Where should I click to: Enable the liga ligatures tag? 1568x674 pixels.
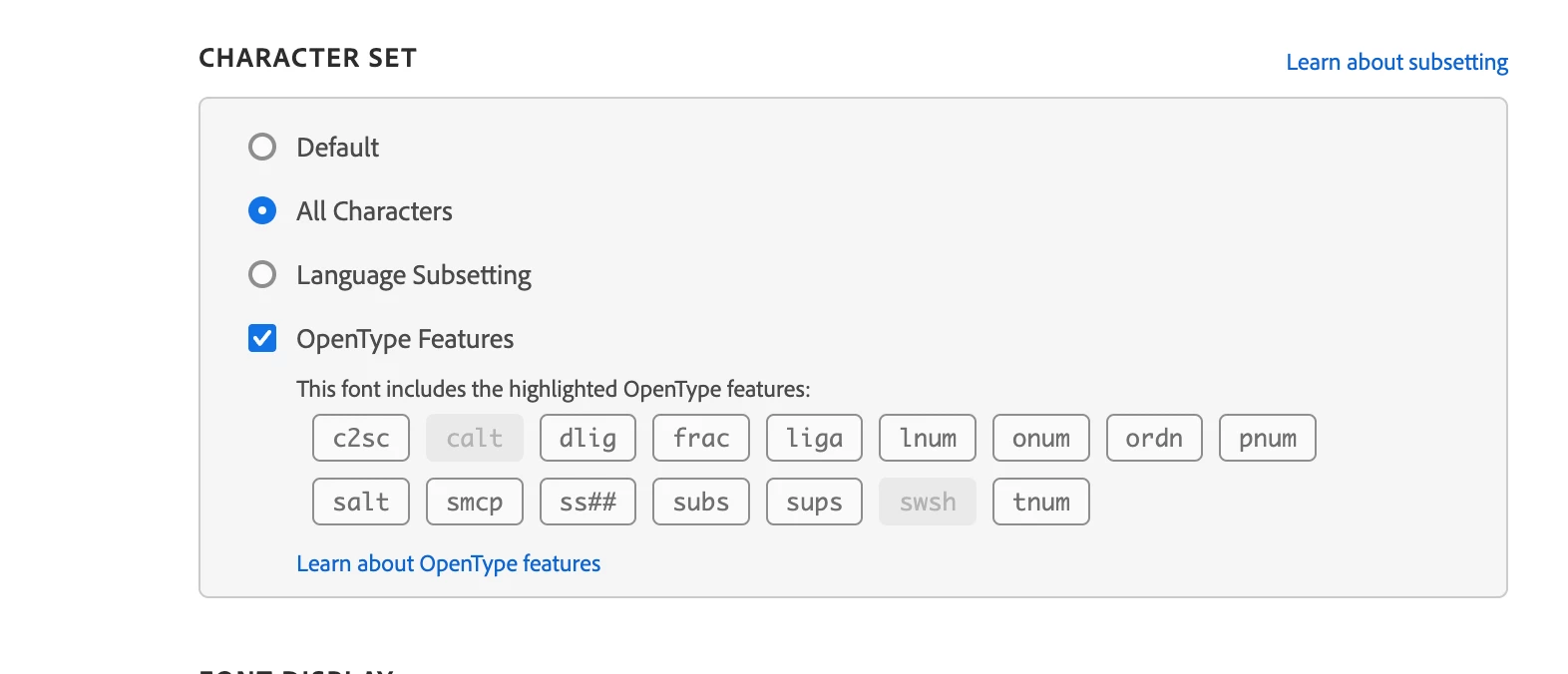pyautogui.click(x=814, y=438)
